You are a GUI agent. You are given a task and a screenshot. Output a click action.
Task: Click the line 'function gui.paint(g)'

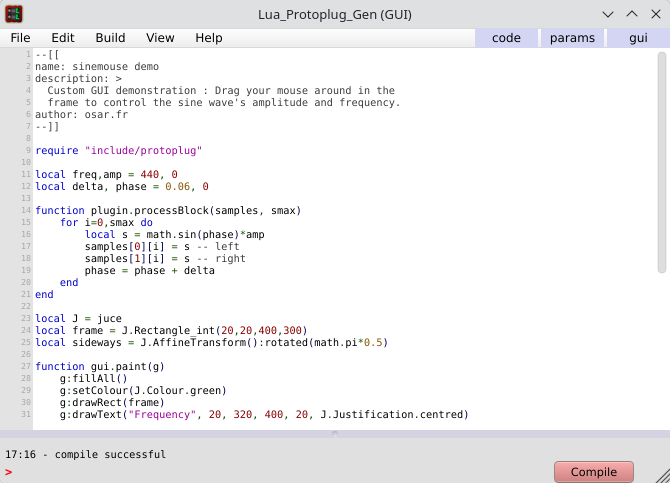(100, 366)
